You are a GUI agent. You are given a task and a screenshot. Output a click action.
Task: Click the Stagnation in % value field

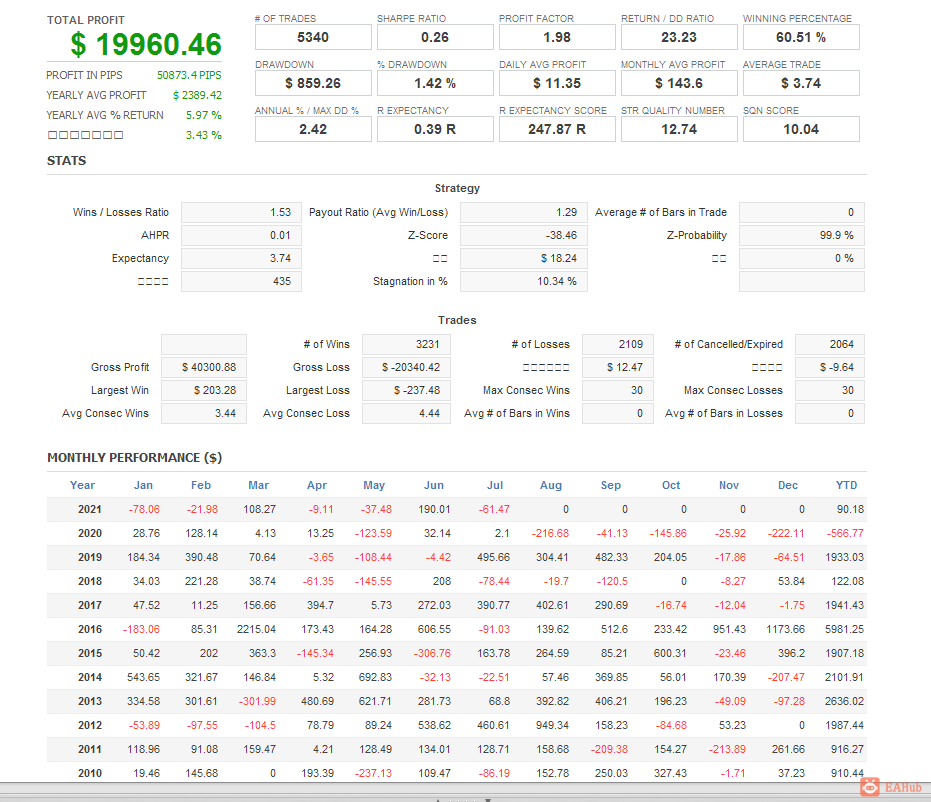[524, 281]
